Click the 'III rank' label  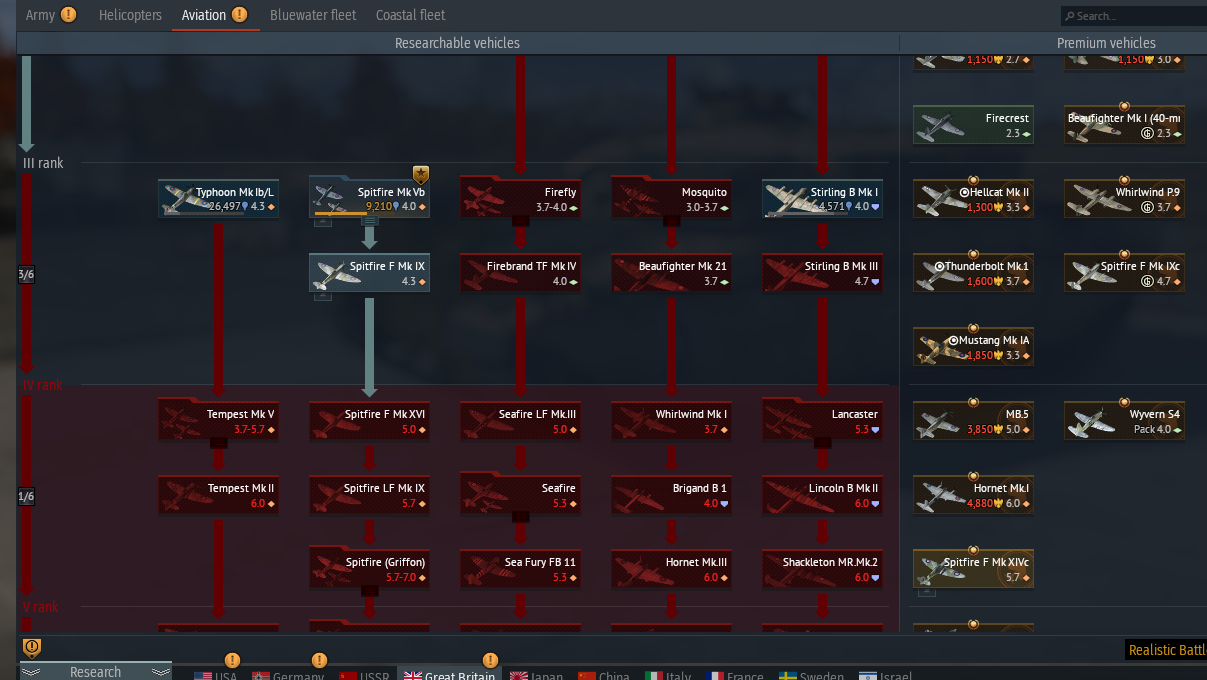[43, 163]
